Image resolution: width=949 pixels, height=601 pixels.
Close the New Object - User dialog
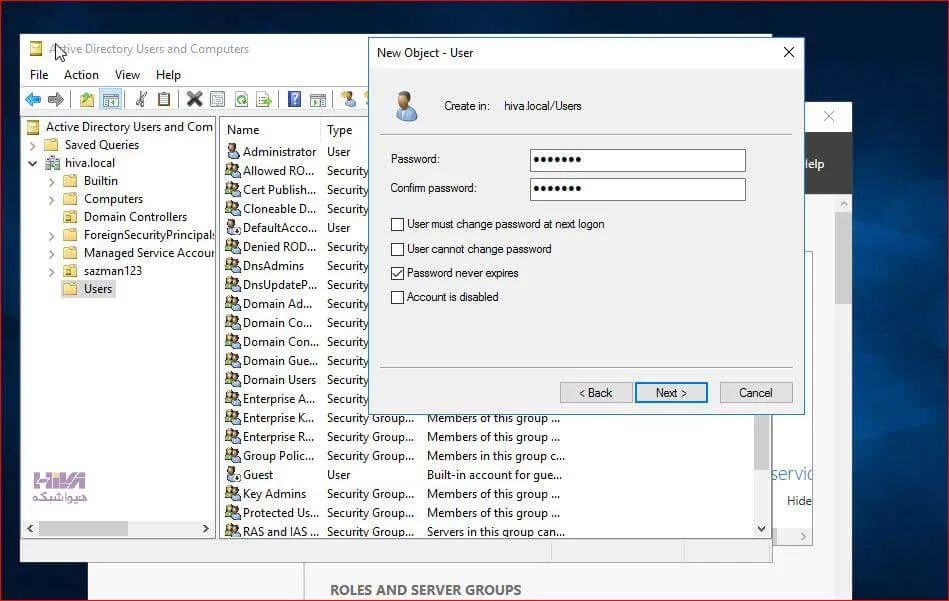tap(789, 53)
